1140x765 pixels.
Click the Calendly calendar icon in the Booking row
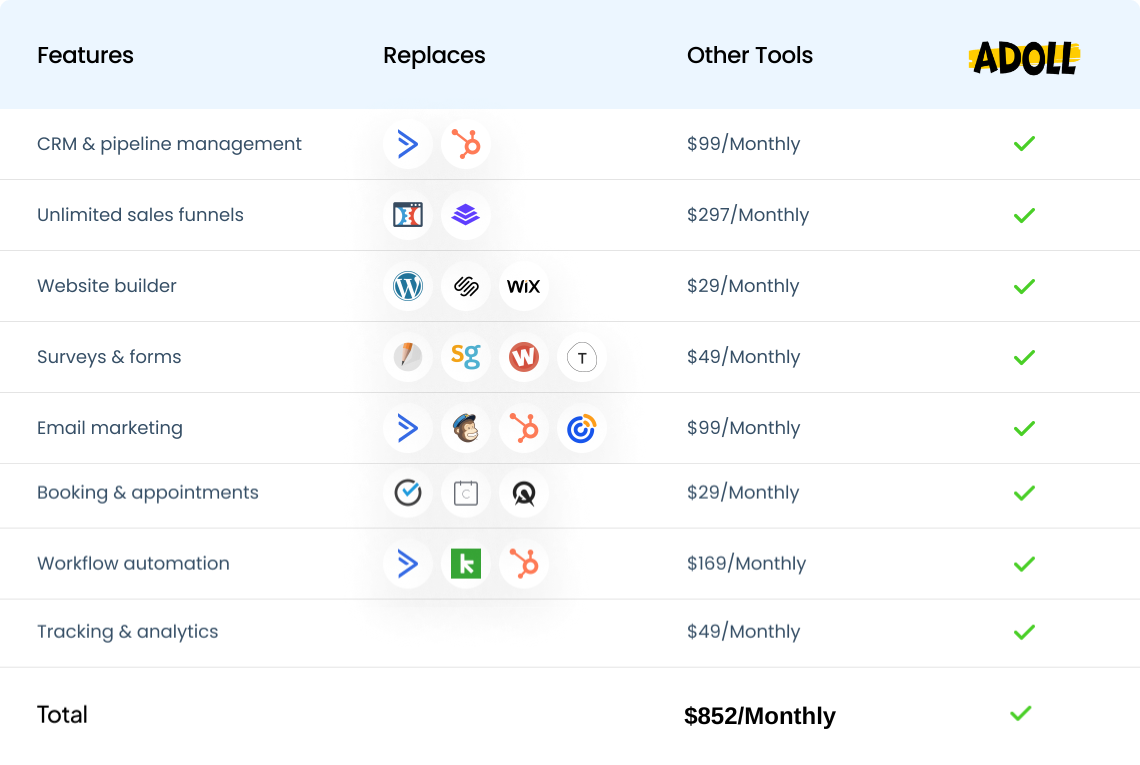click(466, 493)
